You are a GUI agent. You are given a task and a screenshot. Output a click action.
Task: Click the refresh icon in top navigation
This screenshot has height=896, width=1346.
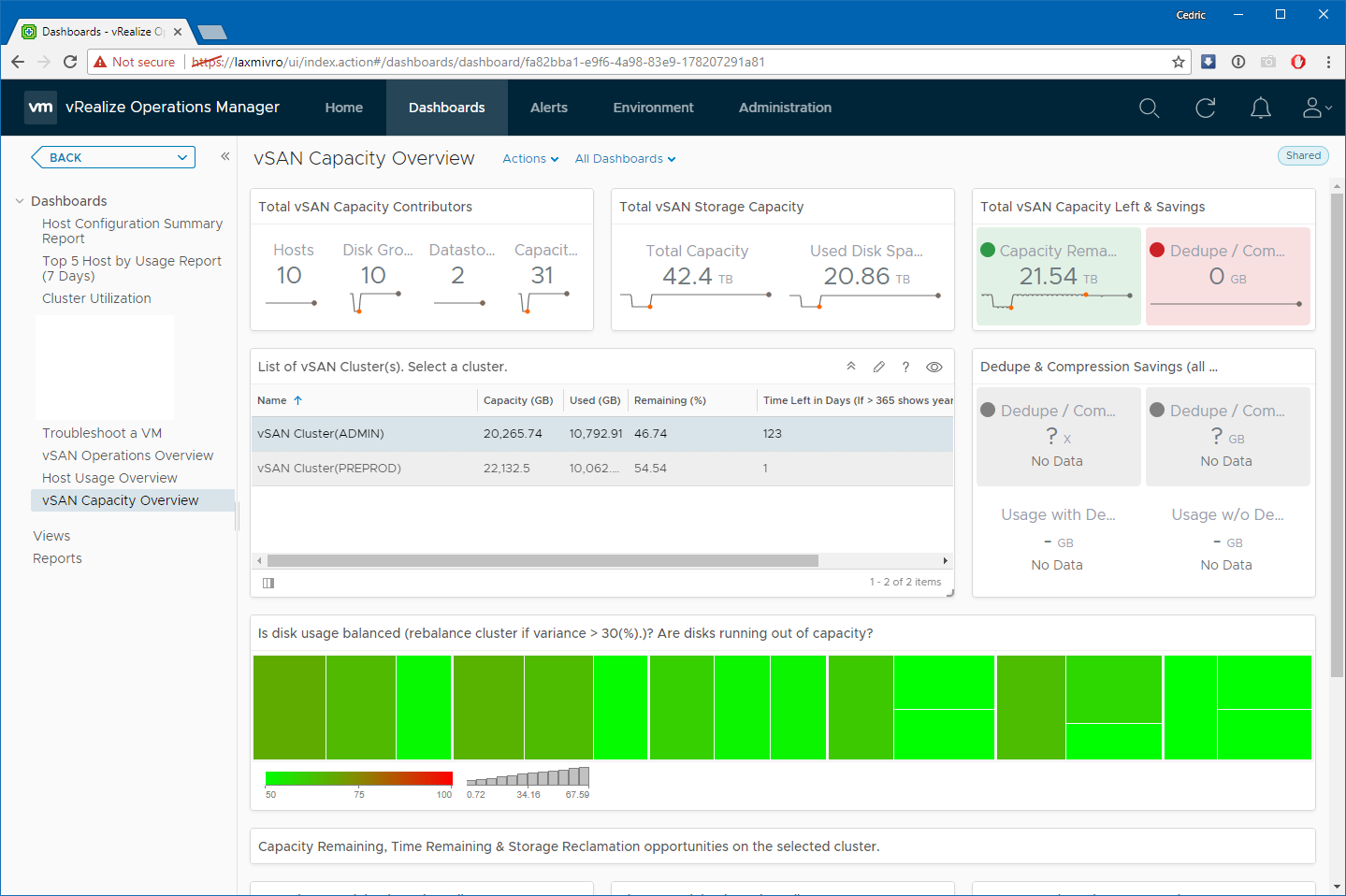(x=1205, y=108)
